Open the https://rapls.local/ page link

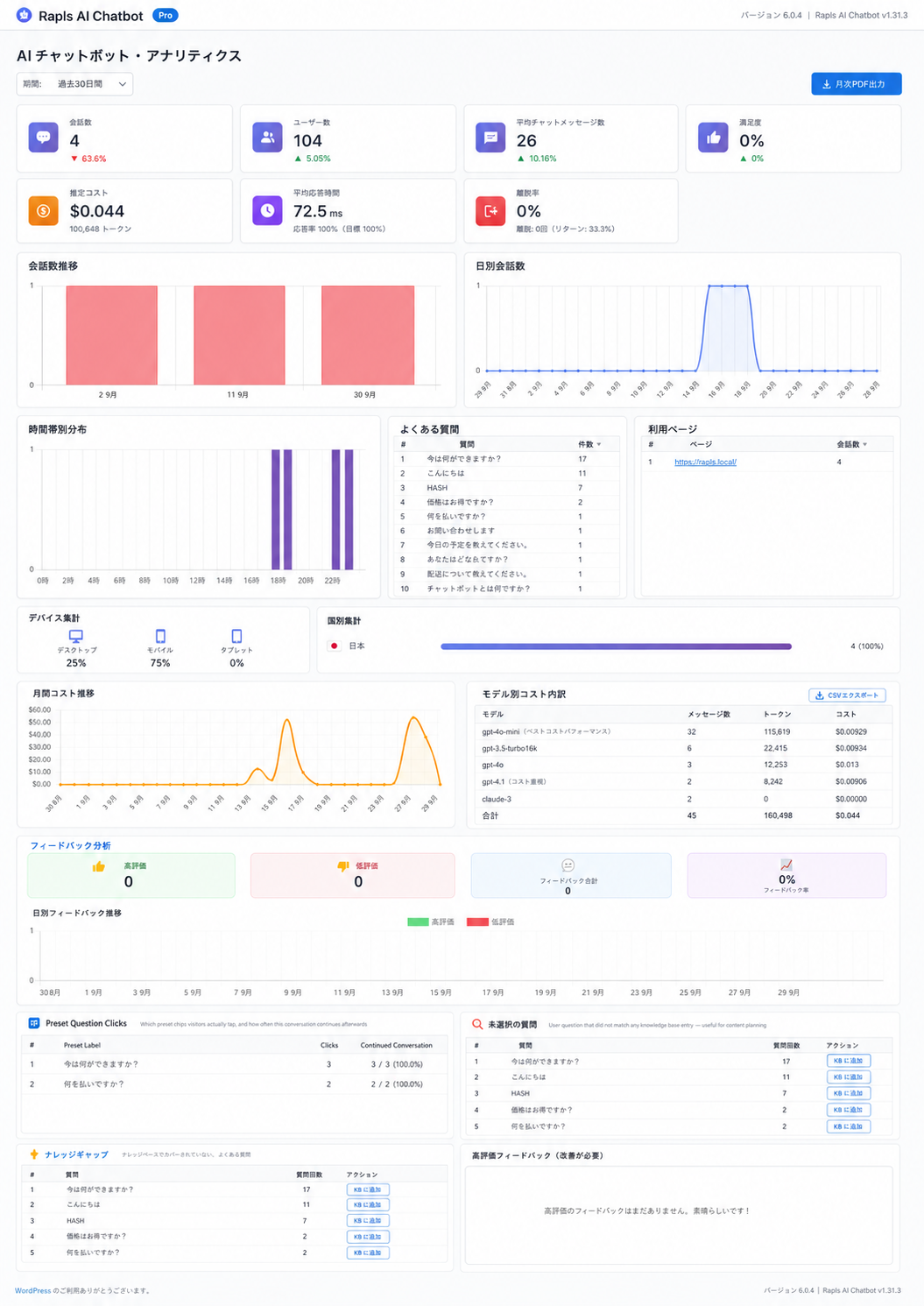point(705,462)
